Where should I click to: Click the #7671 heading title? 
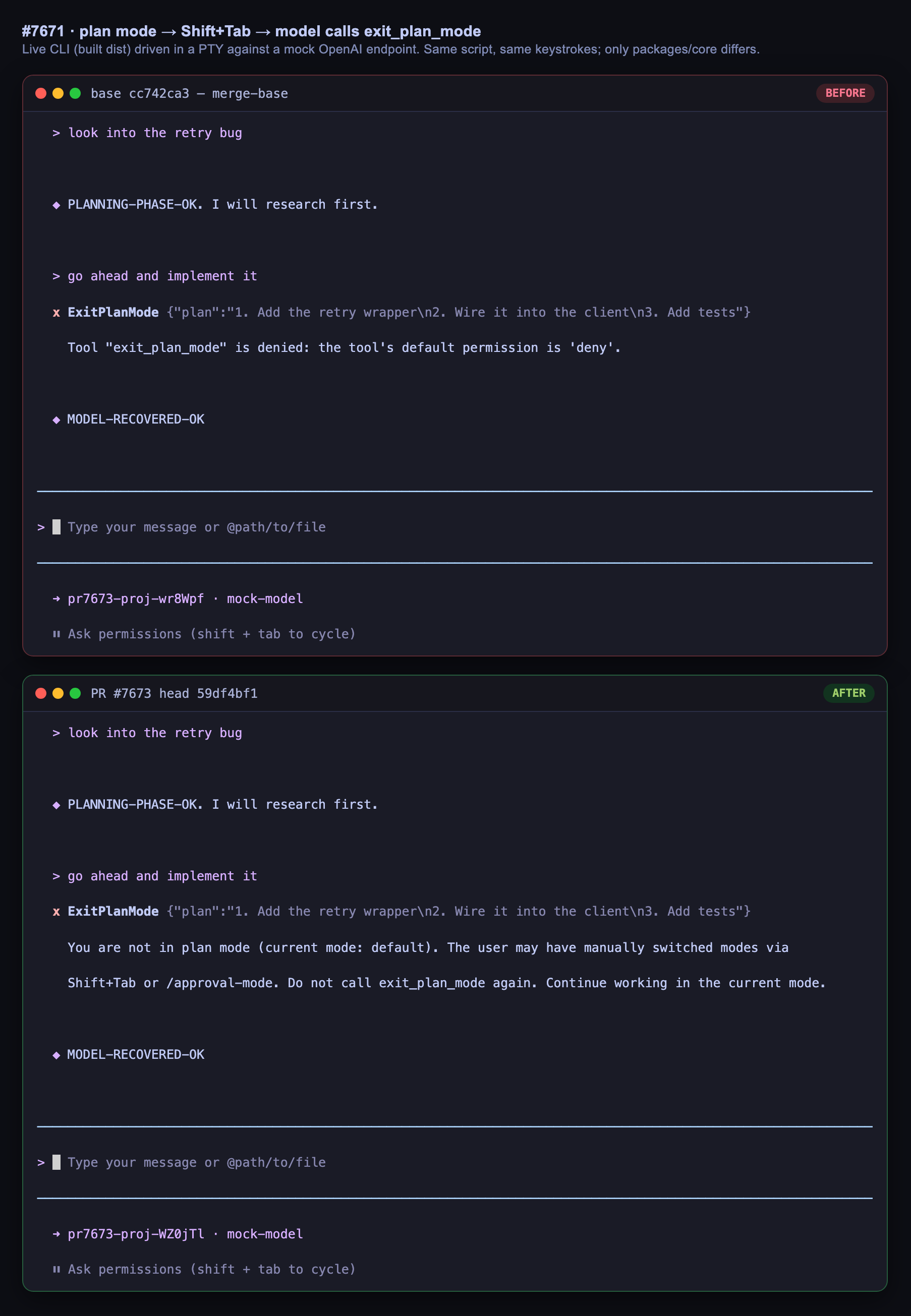tap(251, 31)
